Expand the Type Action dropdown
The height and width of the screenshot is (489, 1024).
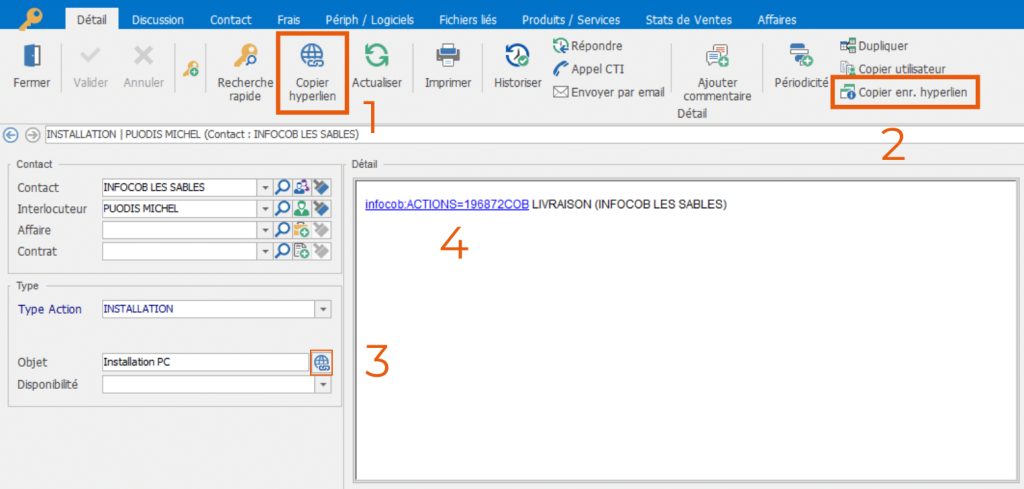coord(322,310)
